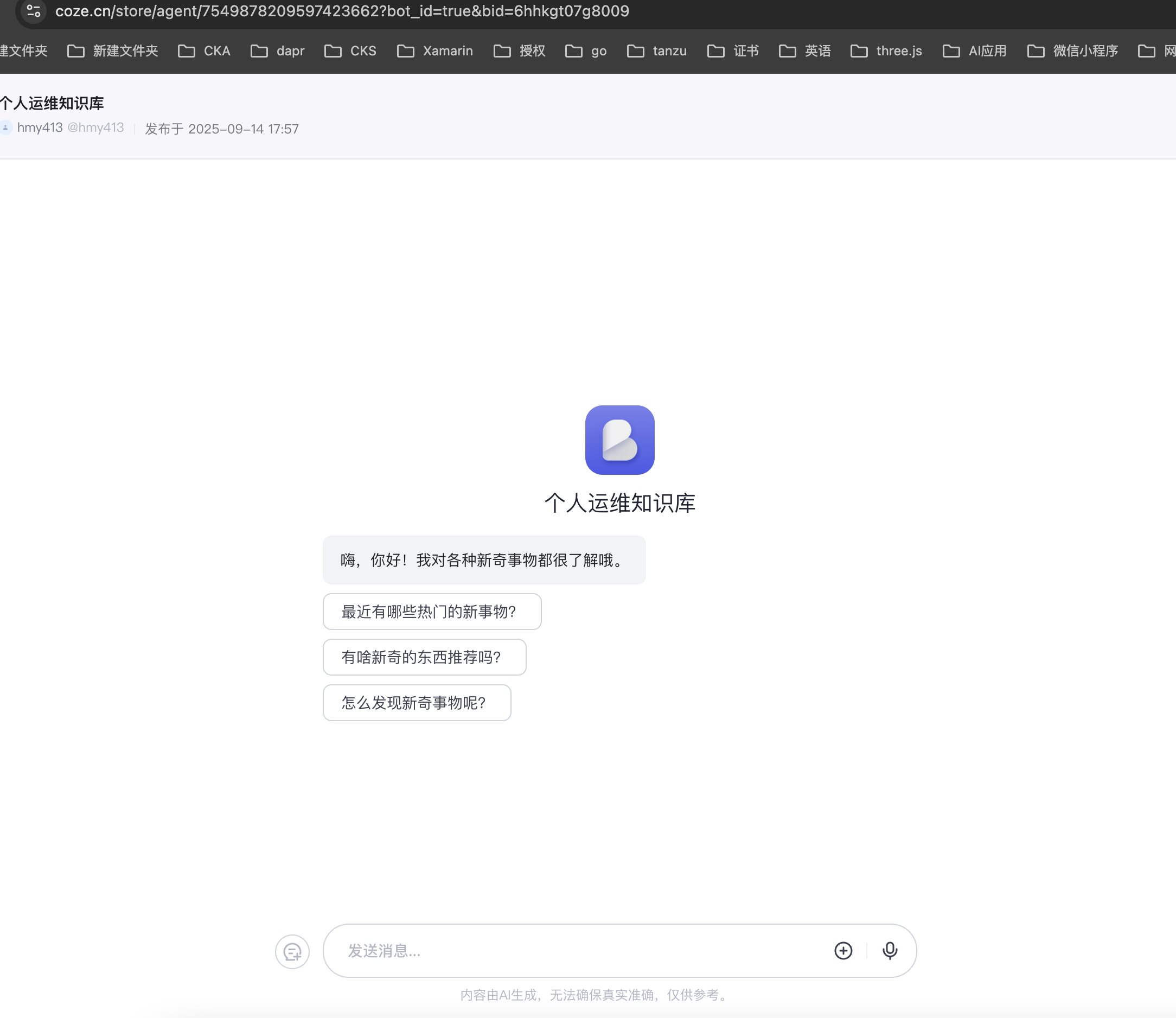This screenshot has width=1176, height=1018.
Task: Expand the AI应用 bookmark folder
Action: 974,51
